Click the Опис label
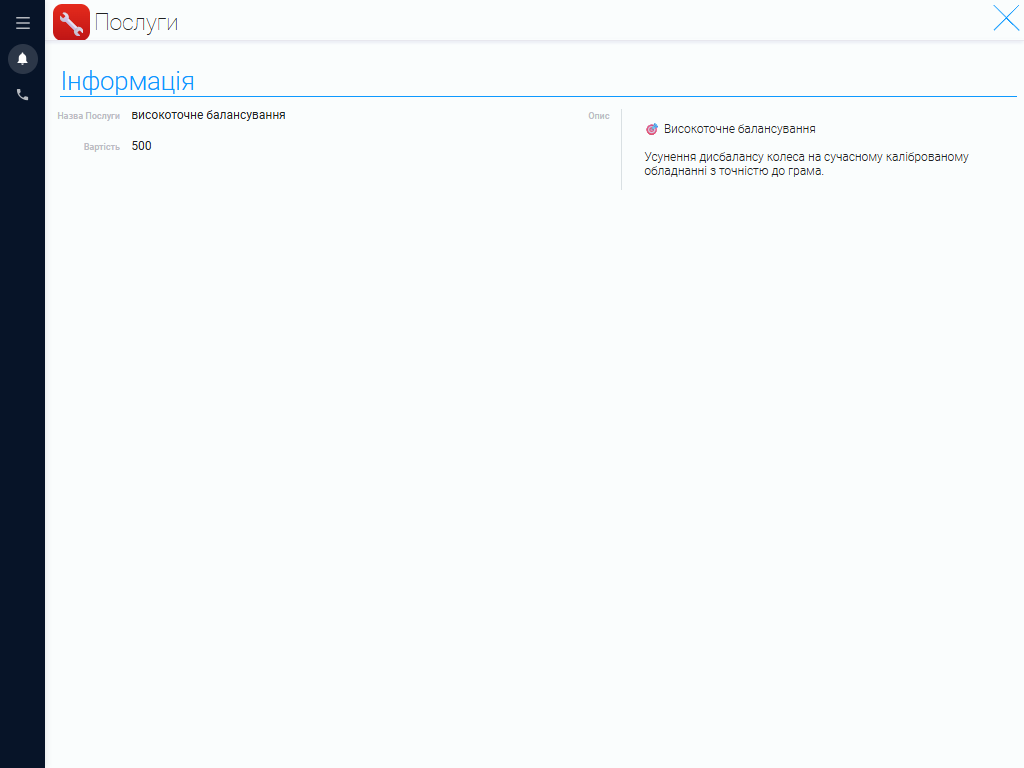This screenshot has height=768, width=1024. 599,116
